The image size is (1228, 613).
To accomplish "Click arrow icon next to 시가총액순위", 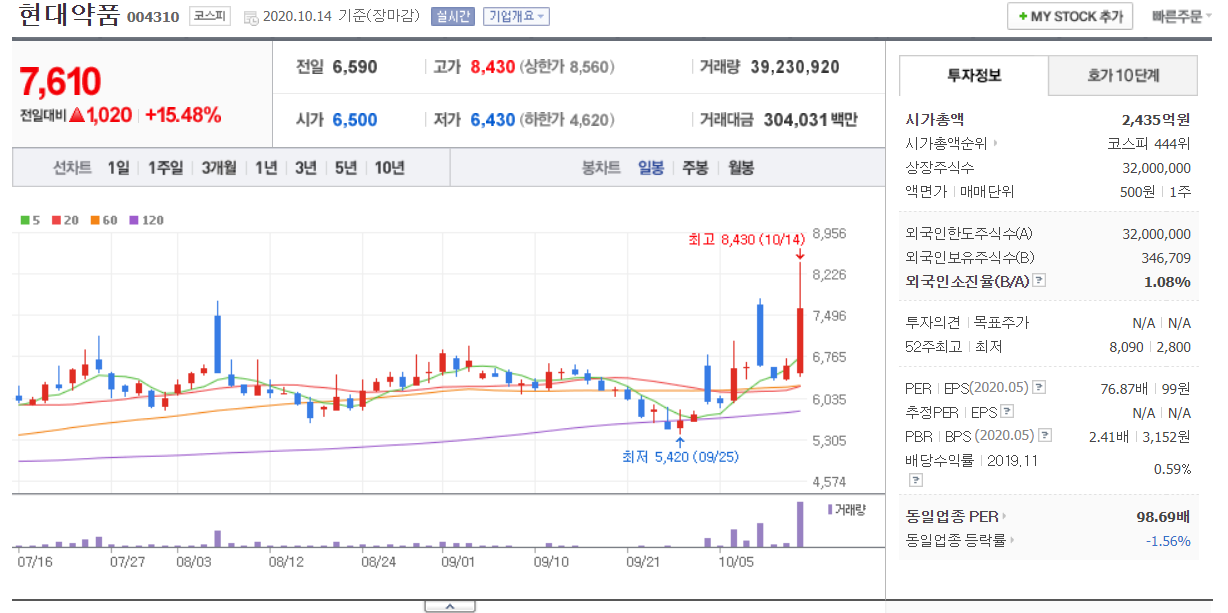I will click(996, 144).
